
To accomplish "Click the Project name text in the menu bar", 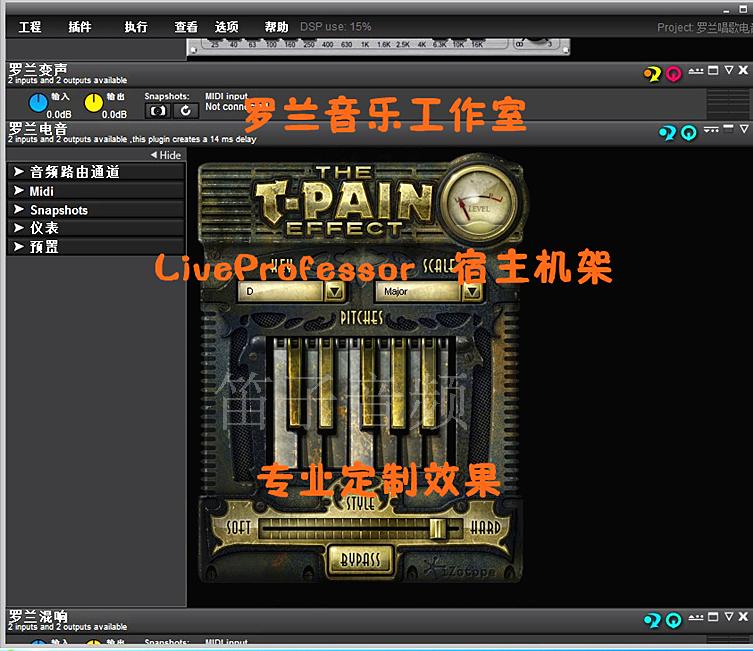I will pos(704,27).
